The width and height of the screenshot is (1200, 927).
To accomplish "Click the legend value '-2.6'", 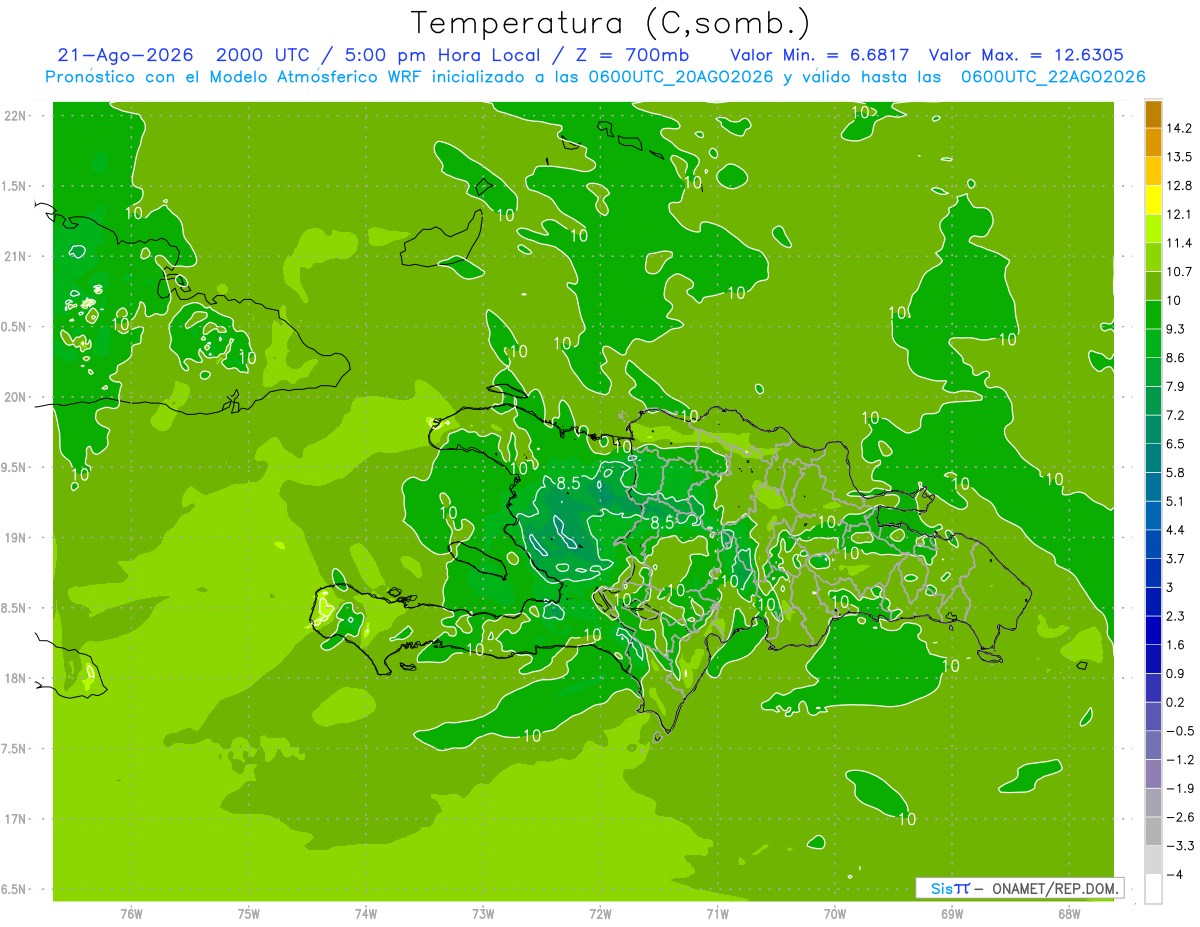I will click(1180, 817).
